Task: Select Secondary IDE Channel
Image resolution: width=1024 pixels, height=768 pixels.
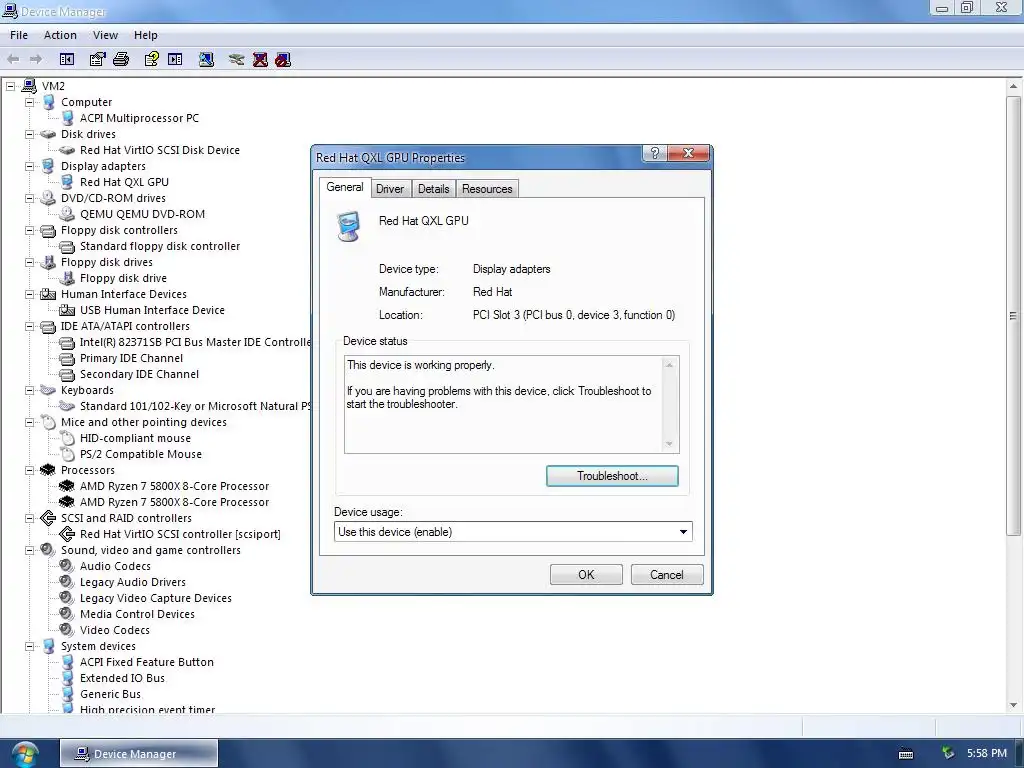Action: coord(139,374)
